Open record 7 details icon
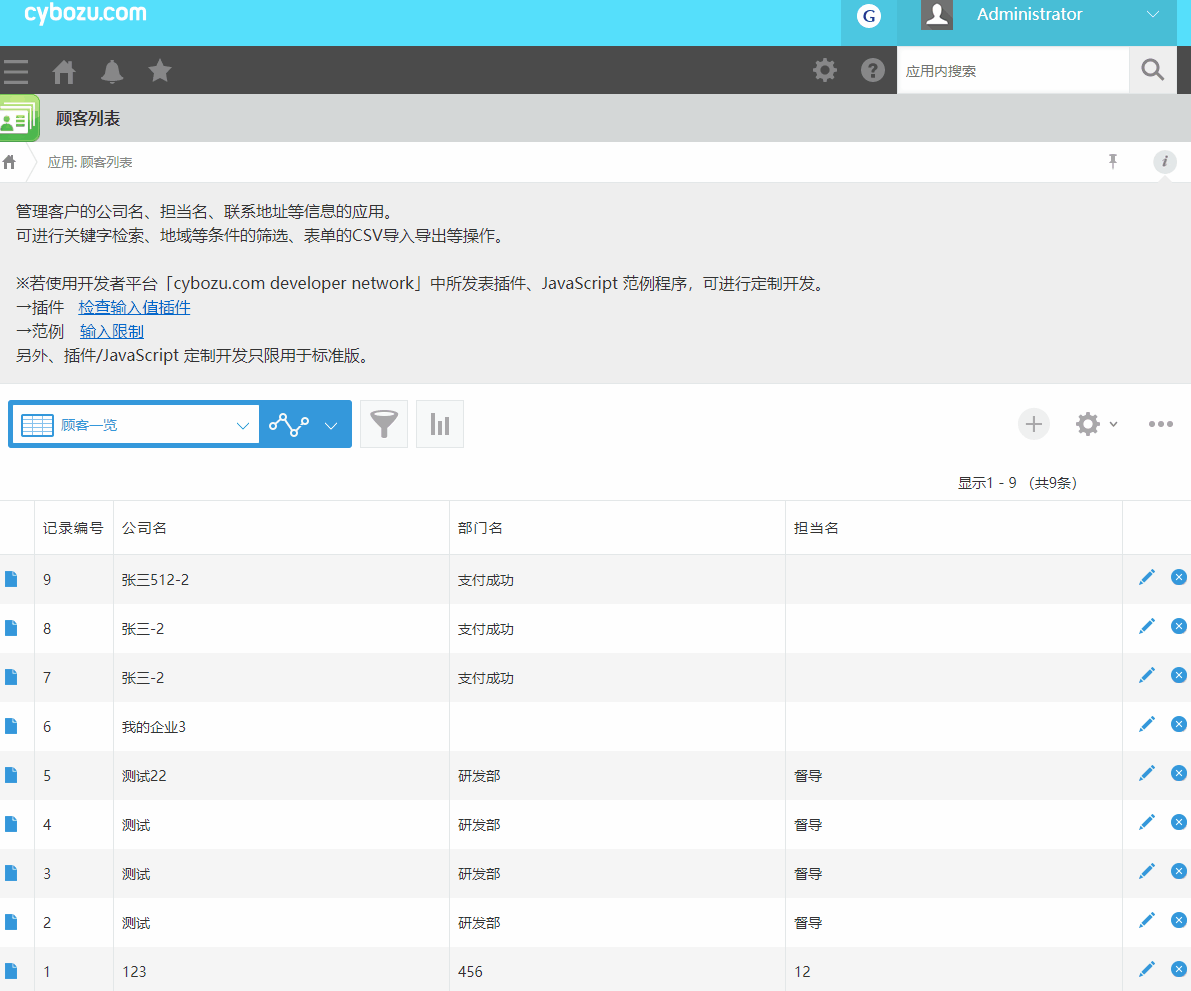 point(11,677)
